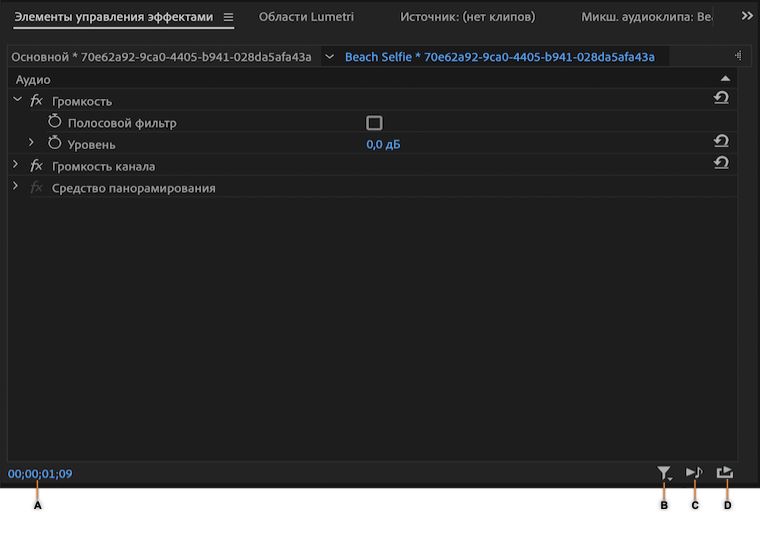Click the export icon at bottom right
The image size is (760, 548).
725,472
